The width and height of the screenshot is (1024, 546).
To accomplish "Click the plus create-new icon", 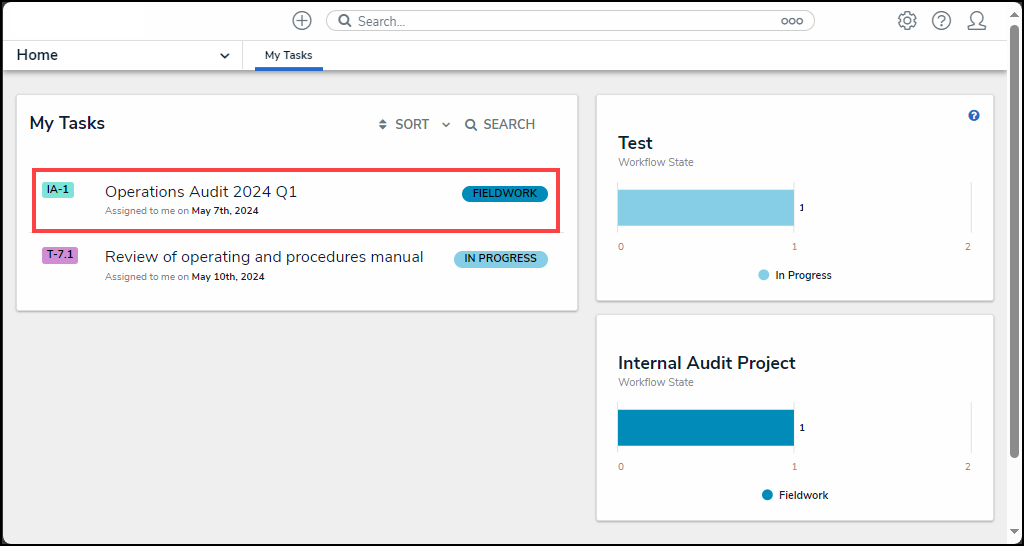I will tap(302, 21).
